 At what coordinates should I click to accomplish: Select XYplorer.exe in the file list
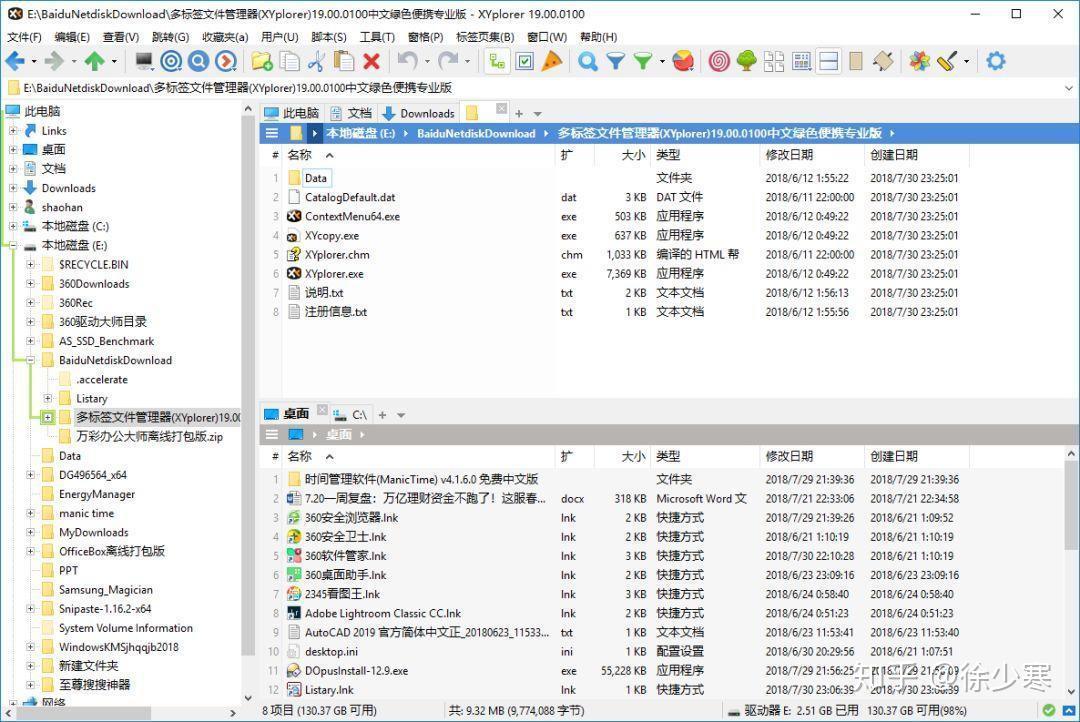pyautogui.click(x=334, y=274)
